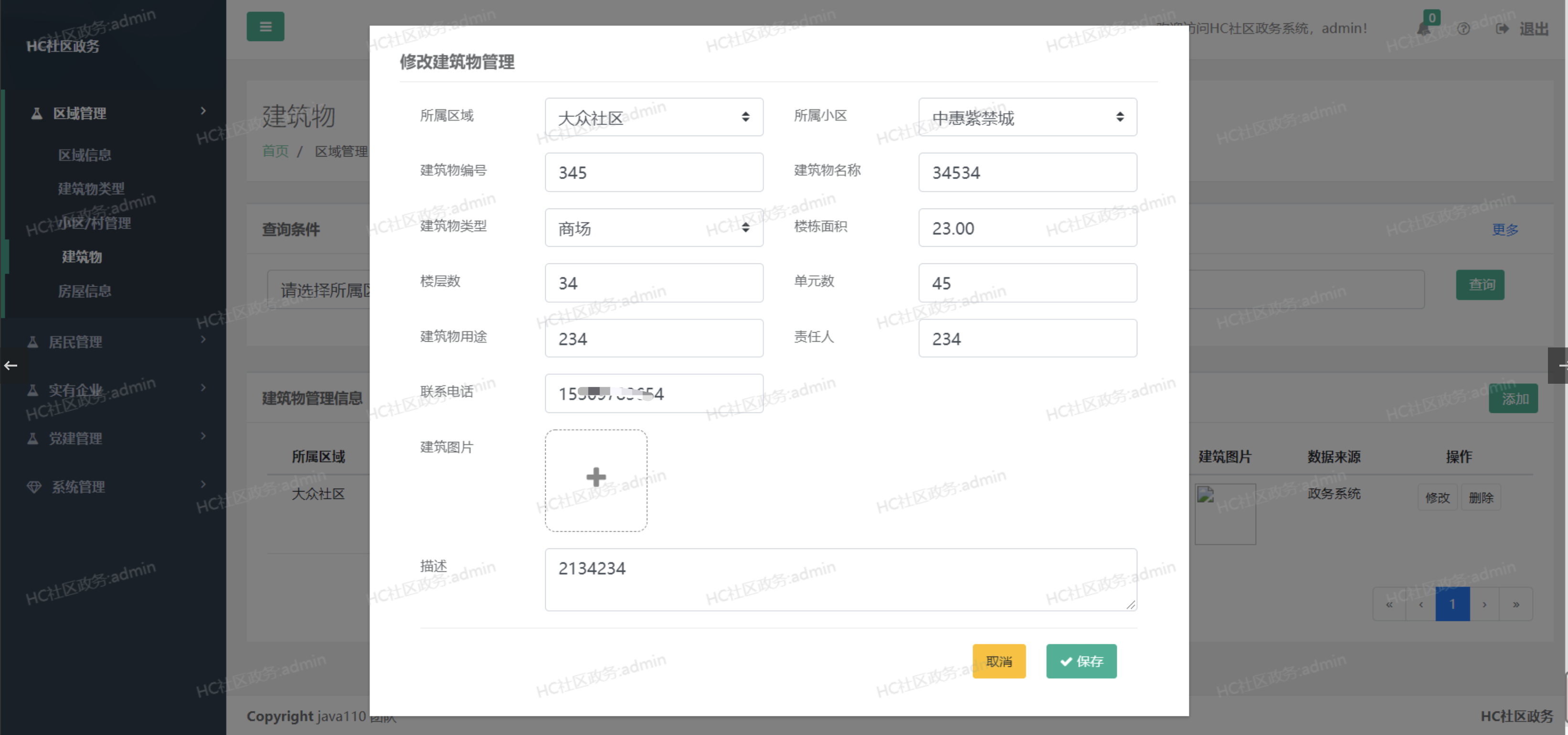This screenshot has height=735, width=1568.
Task: Open the 所属区域 dropdown
Action: click(x=654, y=117)
